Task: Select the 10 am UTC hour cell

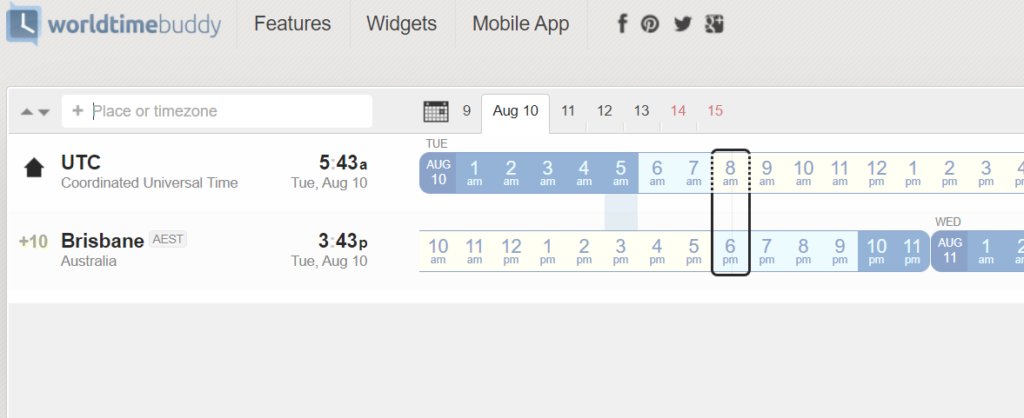Action: [803, 173]
